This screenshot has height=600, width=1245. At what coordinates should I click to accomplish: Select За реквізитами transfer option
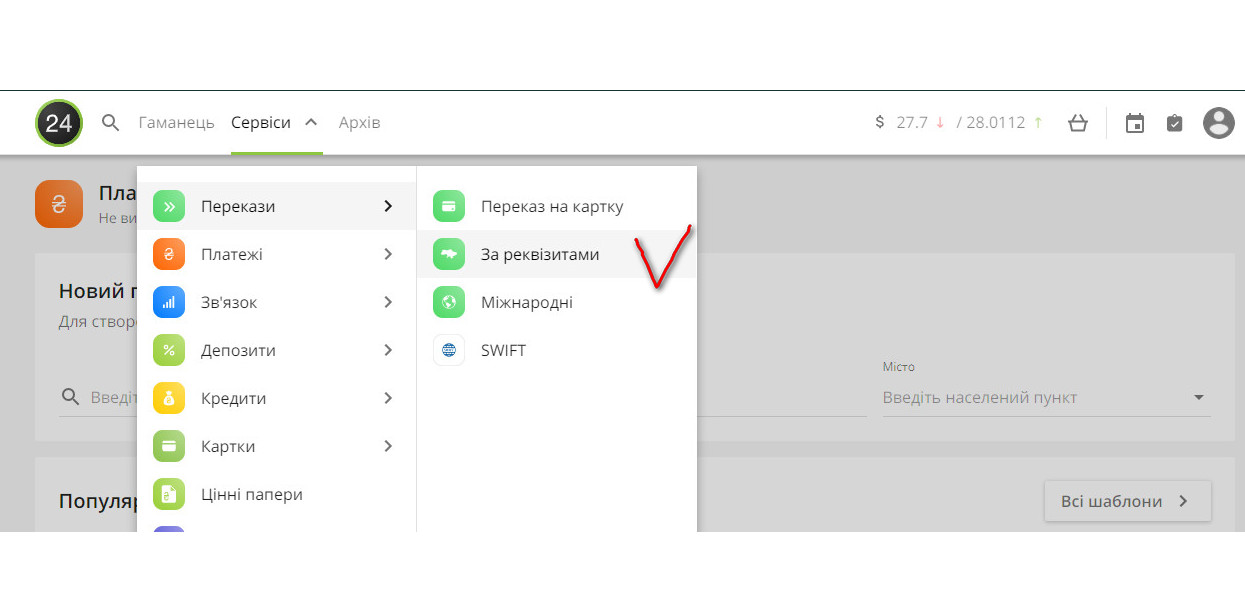(540, 254)
